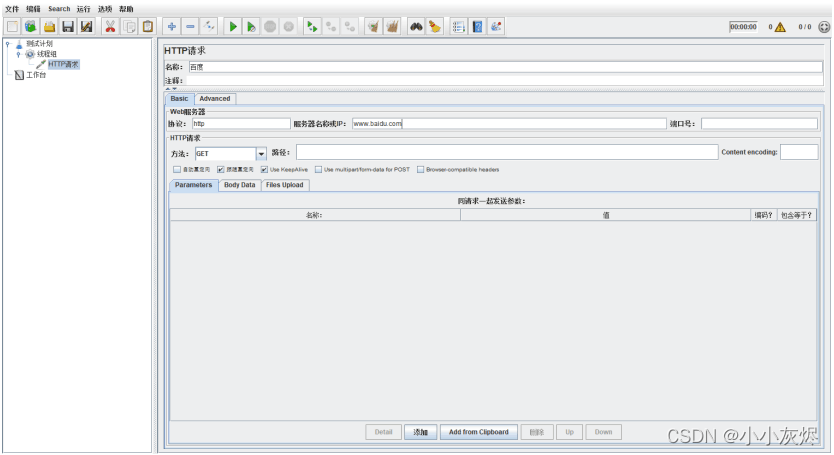
Task: Click the thread status circle icon
Action: click(x=824, y=27)
